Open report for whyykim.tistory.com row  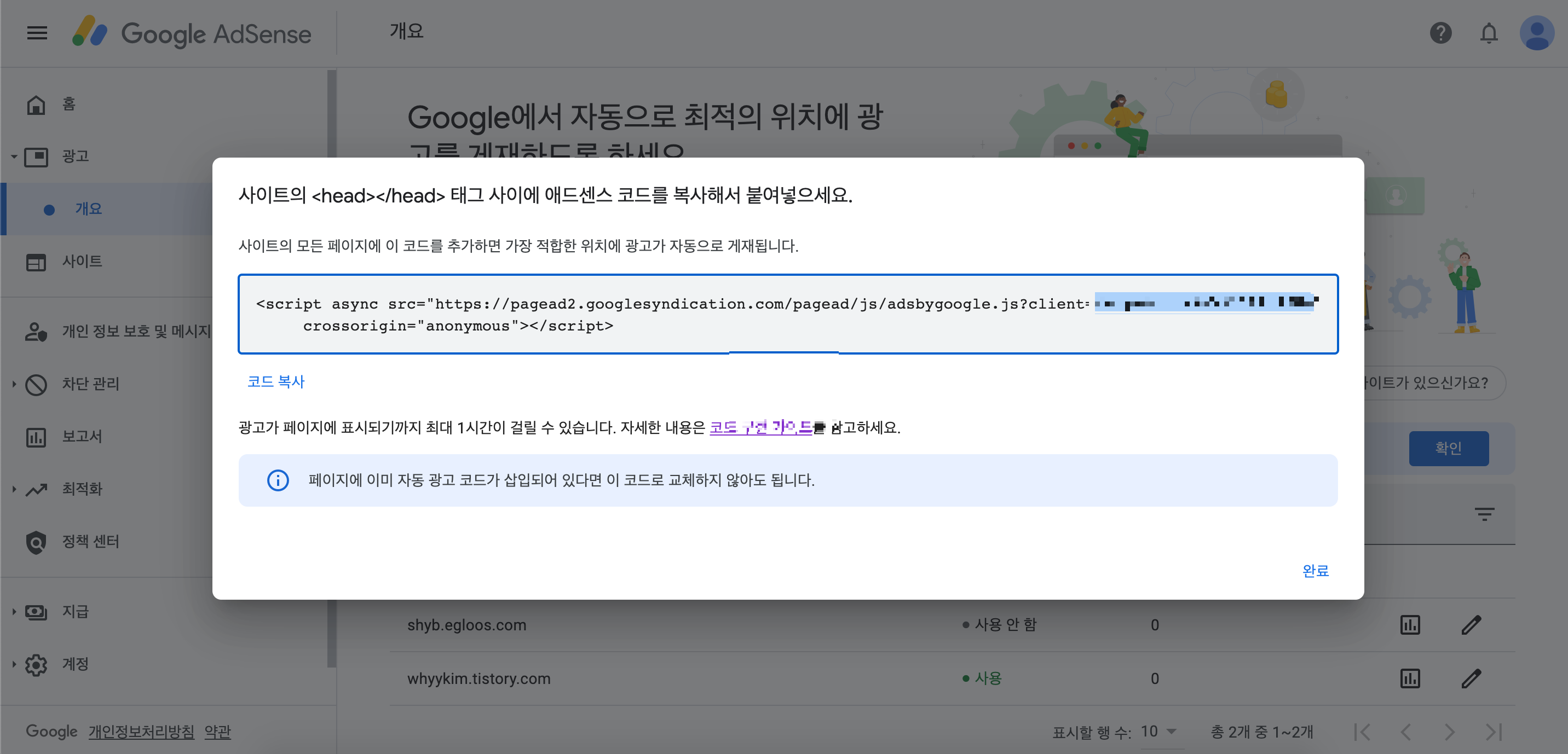coord(1409,678)
